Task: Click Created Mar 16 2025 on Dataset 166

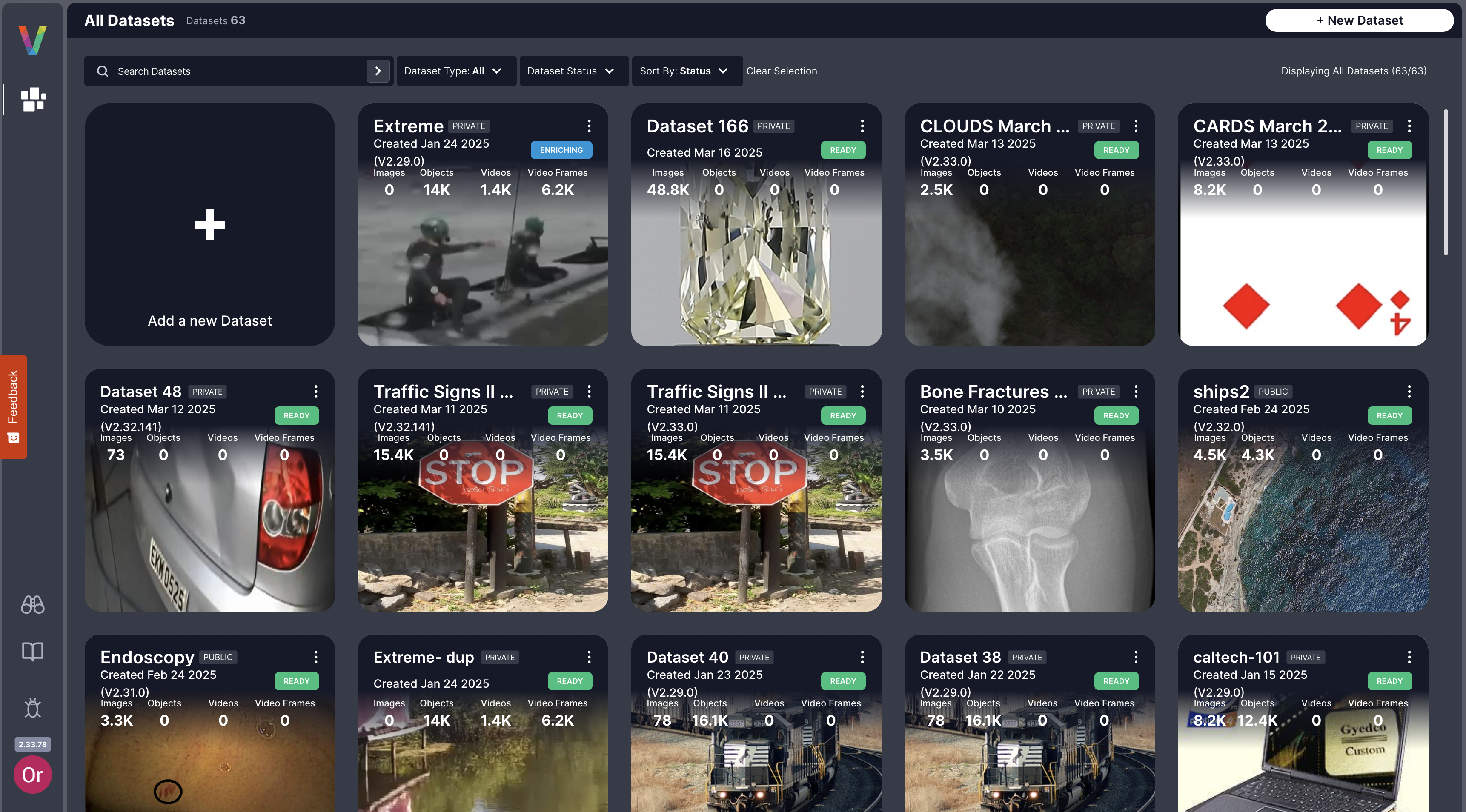Action: point(704,152)
